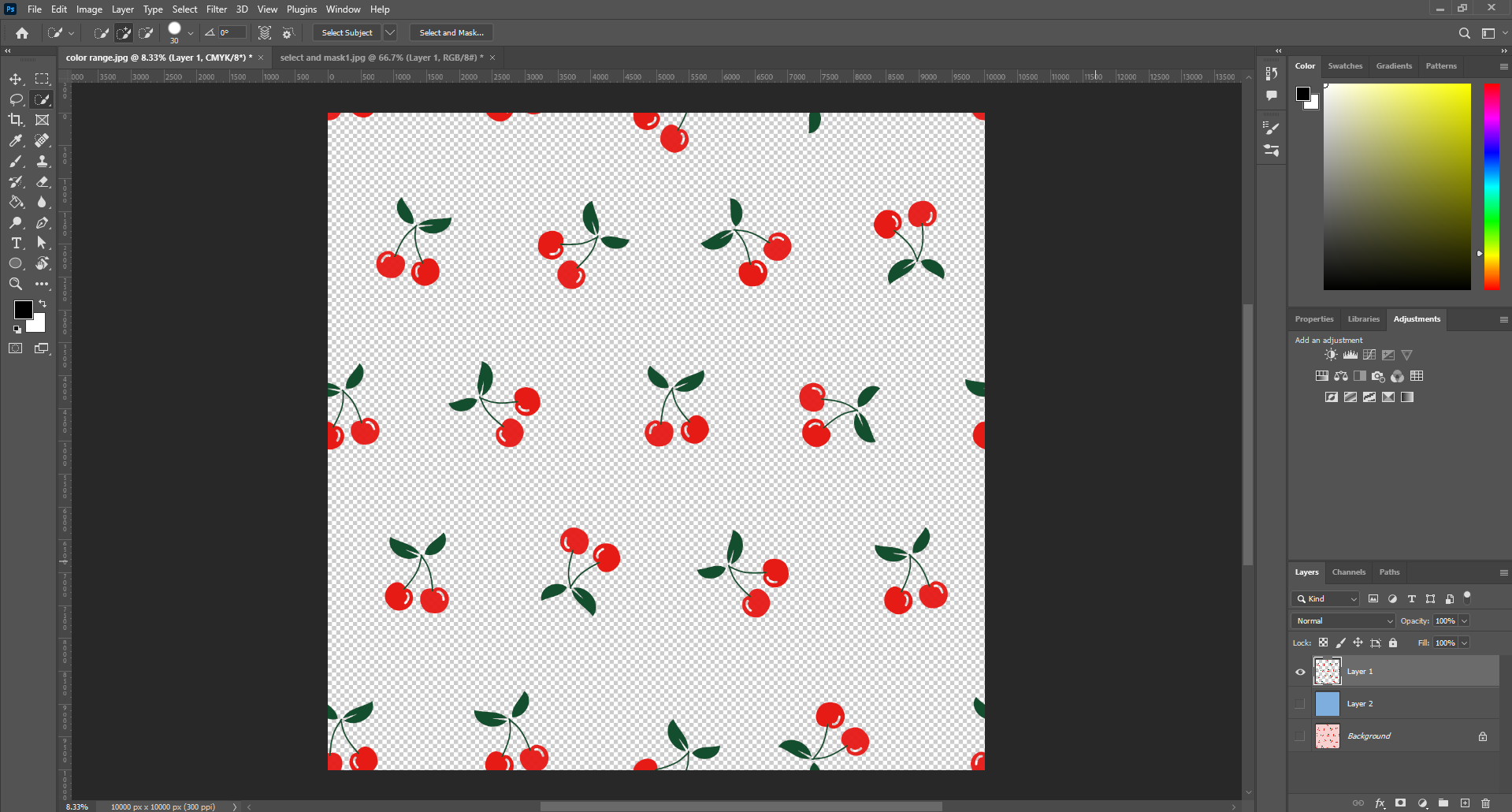1512x812 pixels.
Task: Open the Color panel options menu
Action: tap(1503, 66)
